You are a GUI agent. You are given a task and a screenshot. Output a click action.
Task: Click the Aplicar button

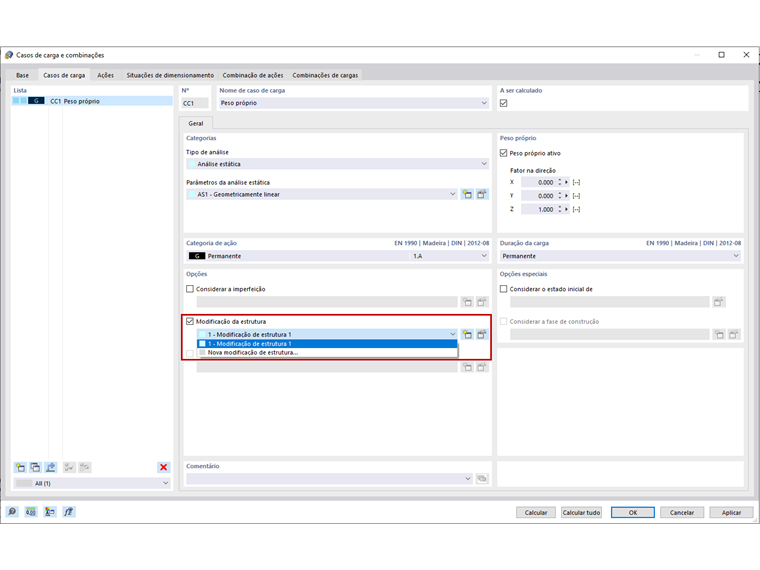pos(731,512)
